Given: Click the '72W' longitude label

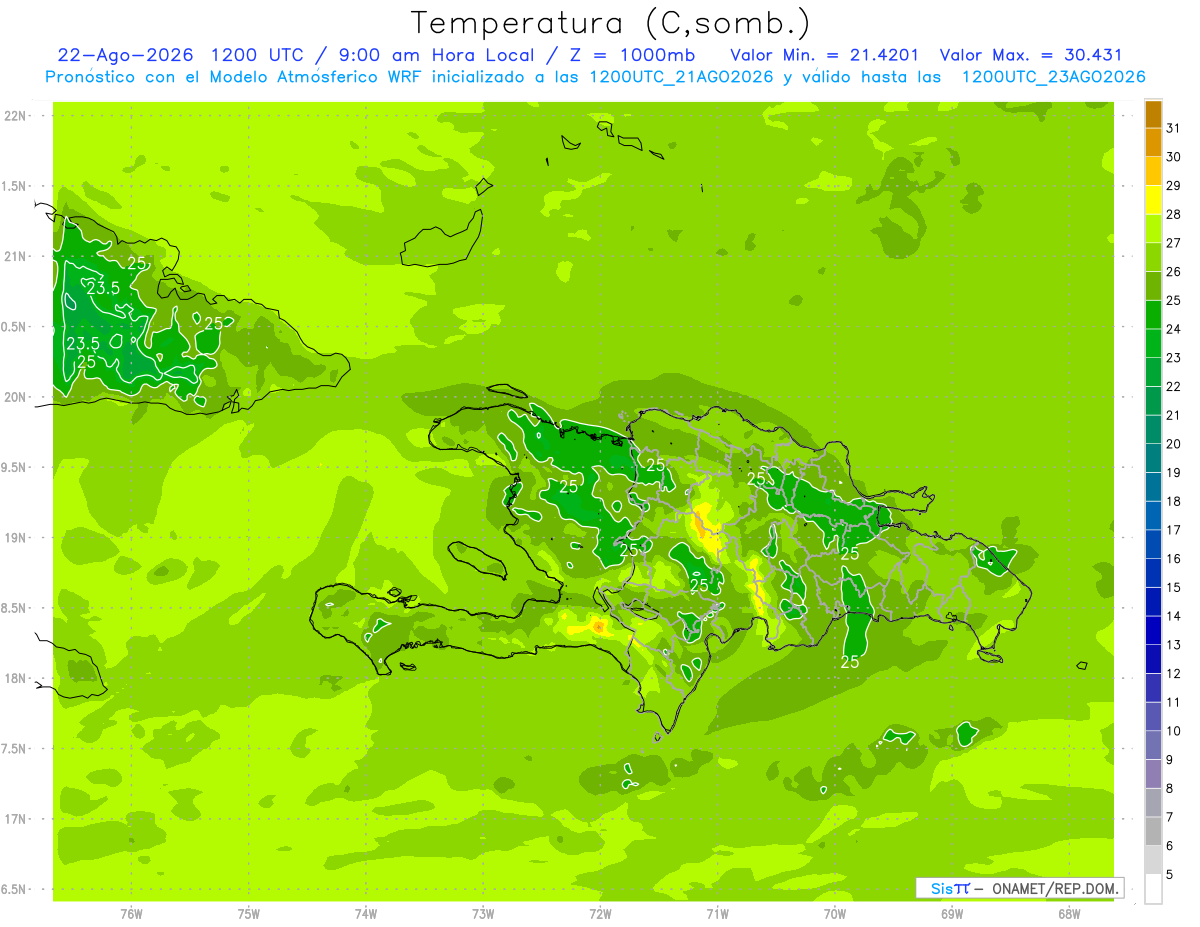Looking at the screenshot, I should 601,914.
